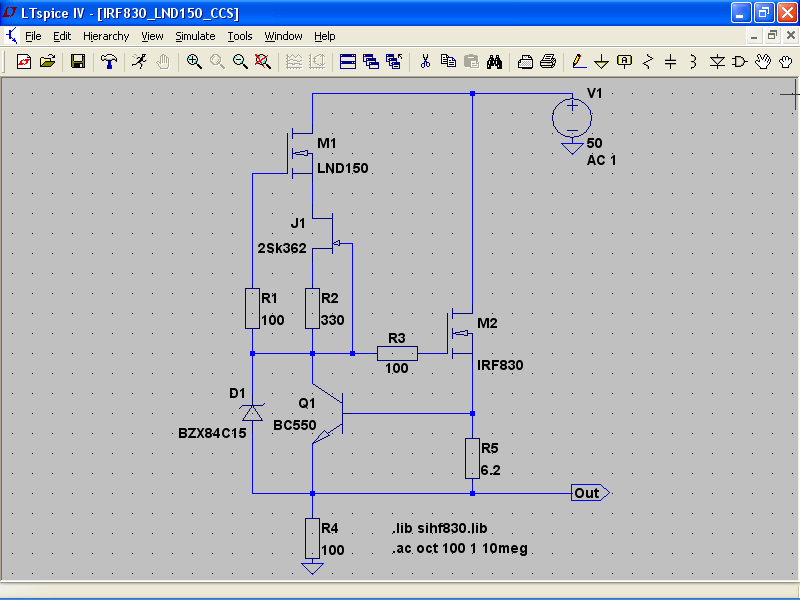800x600 pixels.
Task: Select the Place Component gate icon
Action: coord(740,62)
